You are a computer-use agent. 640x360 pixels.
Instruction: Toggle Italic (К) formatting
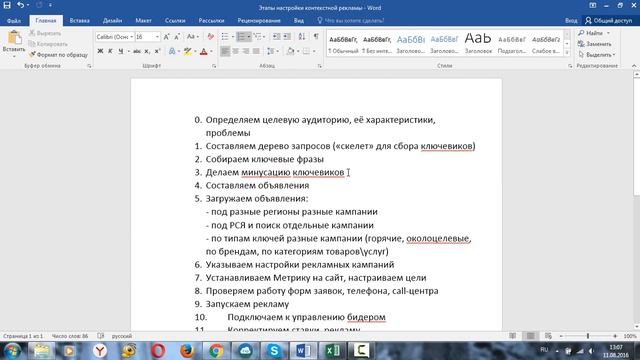pyautogui.click(x=110, y=51)
